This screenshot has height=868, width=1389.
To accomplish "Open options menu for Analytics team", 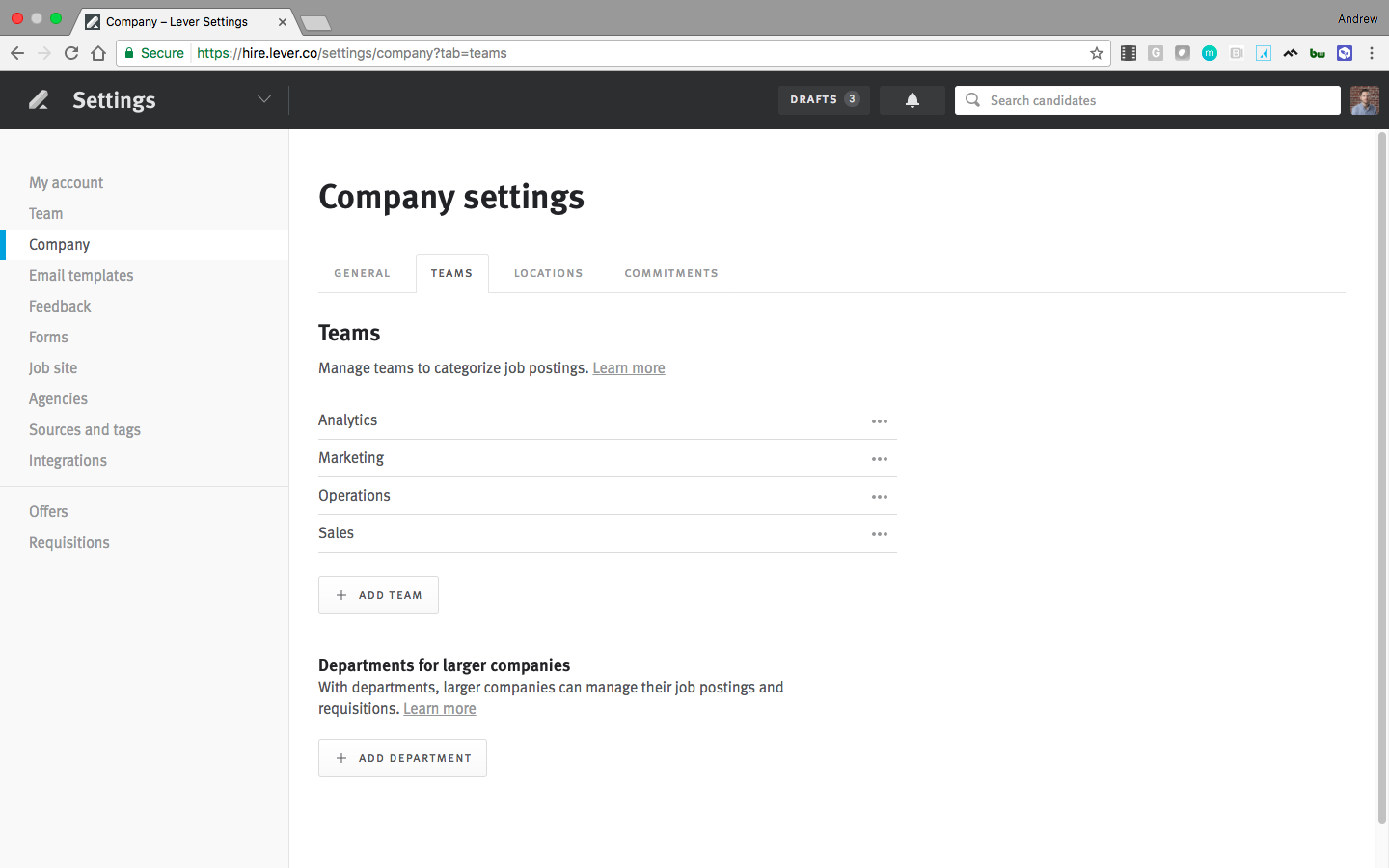I will click(879, 421).
